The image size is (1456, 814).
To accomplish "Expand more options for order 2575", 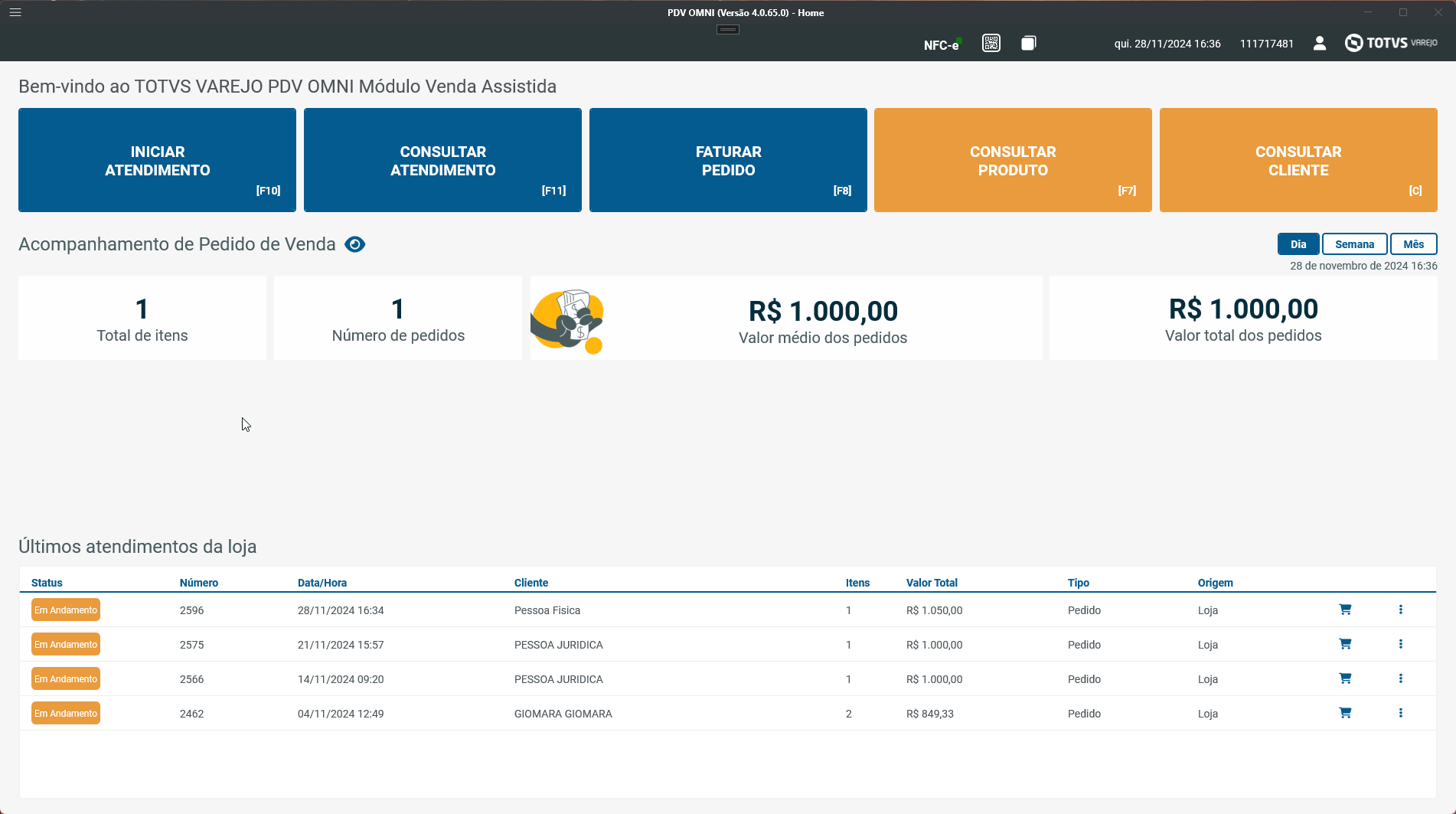I will pos(1401,644).
